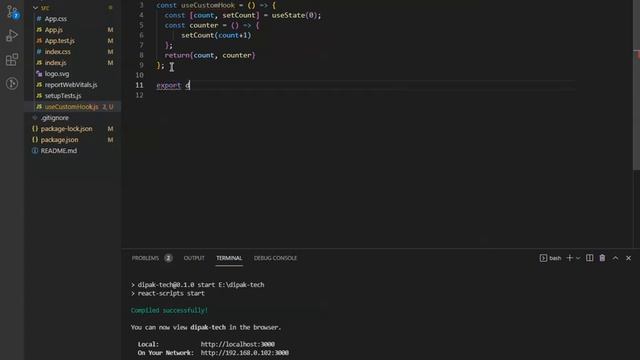
Task: Click the curly braces icon beside package.json
Action: coord(35,140)
